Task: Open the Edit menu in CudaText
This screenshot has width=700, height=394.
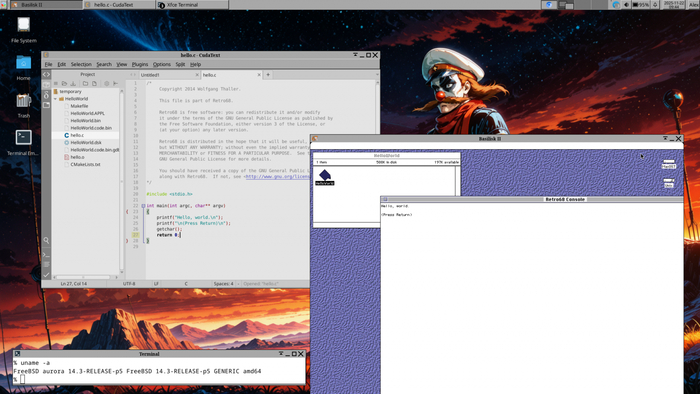Action: coord(62,64)
